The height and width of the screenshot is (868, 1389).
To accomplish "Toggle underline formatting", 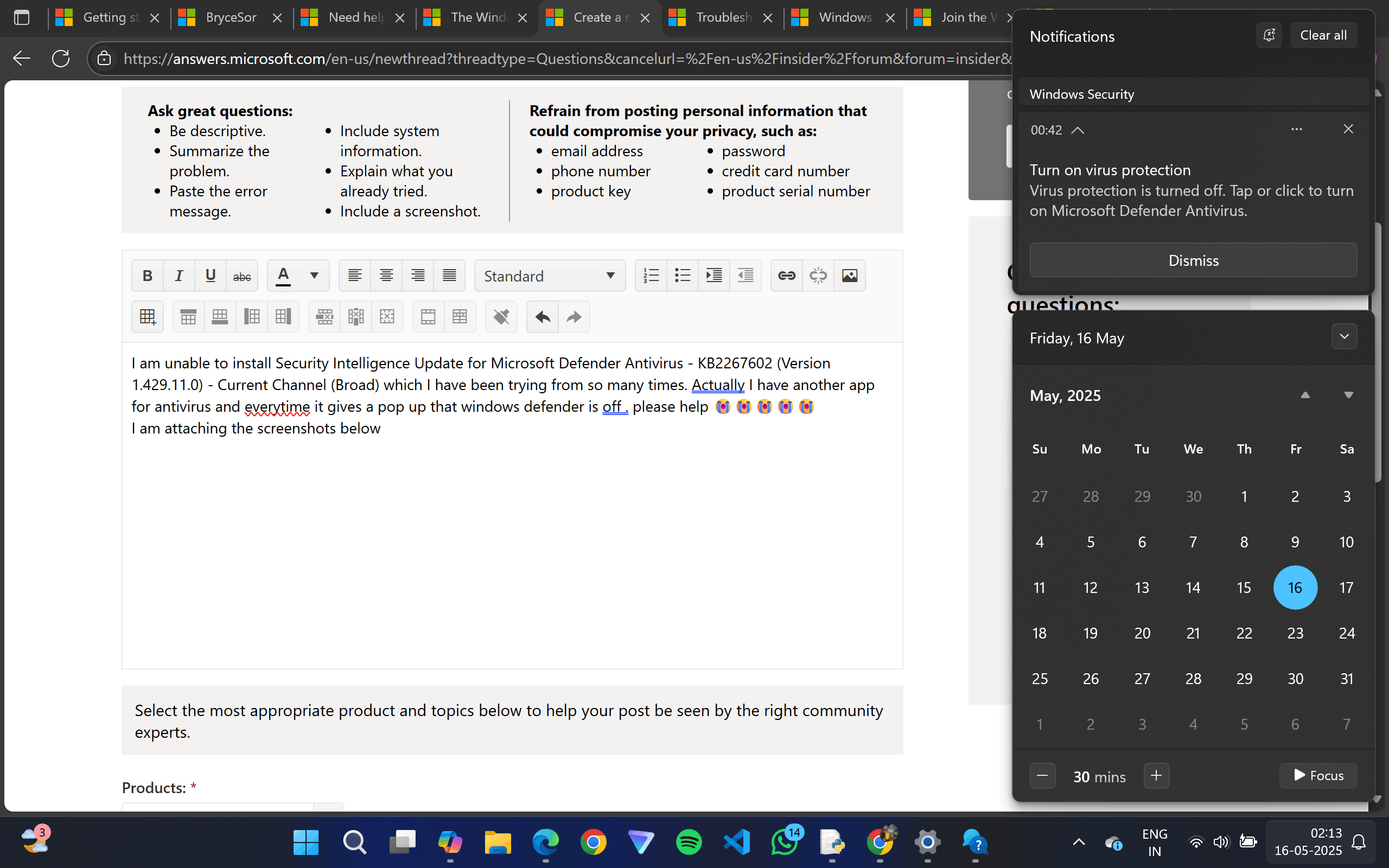I will click(x=210, y=276).
